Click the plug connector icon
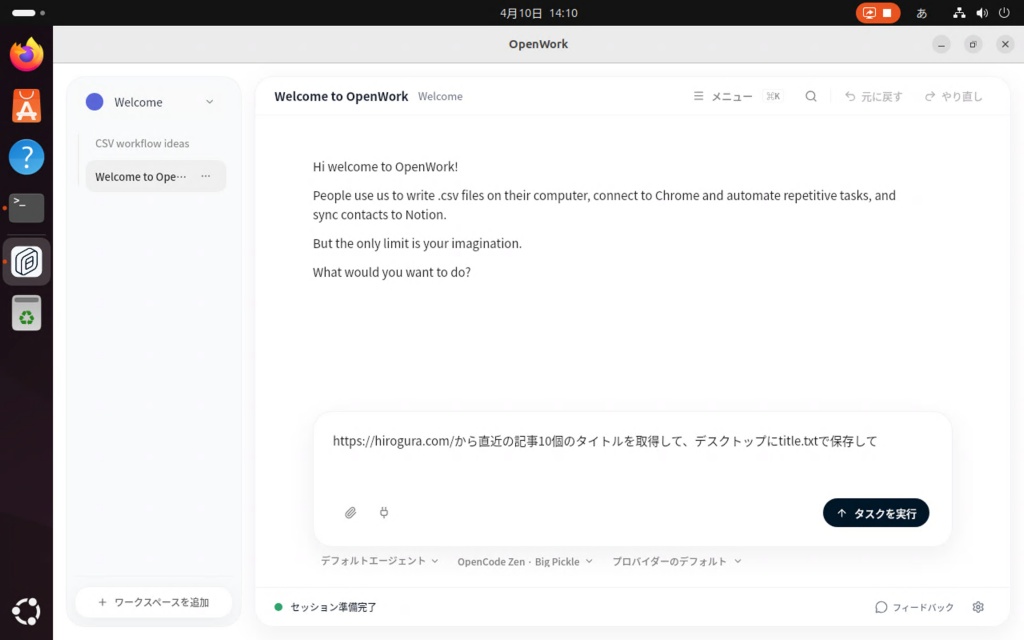The width and height of the screenshot is (1024, 640). coord(384,513)
